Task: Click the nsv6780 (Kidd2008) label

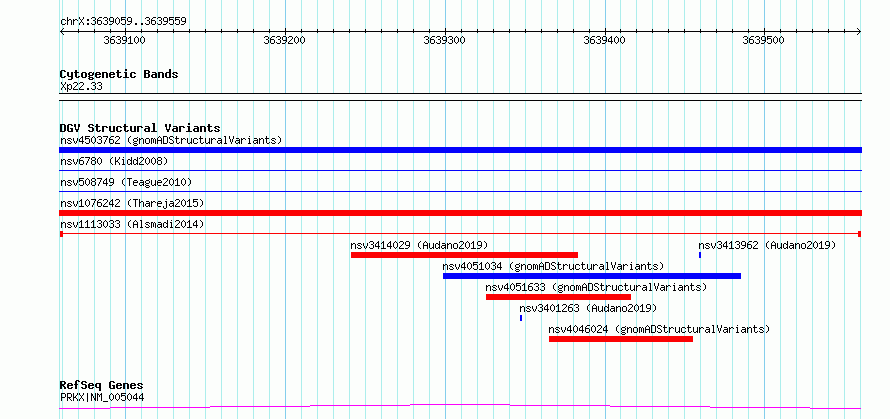Action: pyautogui.click(x=114, y=161)
